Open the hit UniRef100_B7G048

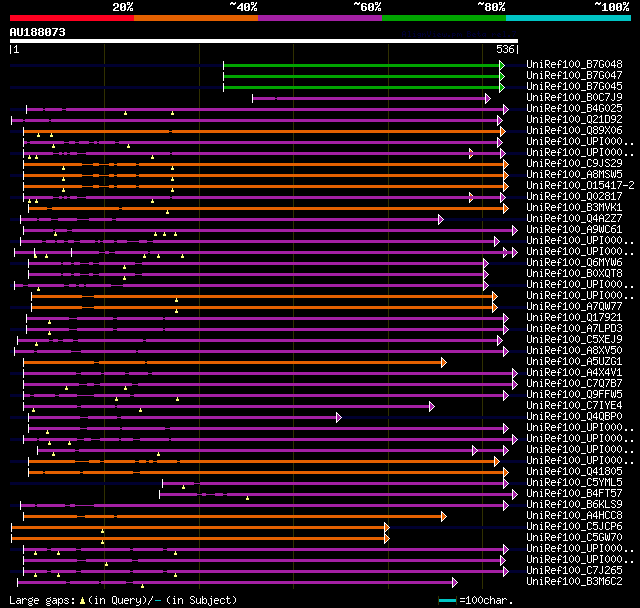[x=574, y=64]
